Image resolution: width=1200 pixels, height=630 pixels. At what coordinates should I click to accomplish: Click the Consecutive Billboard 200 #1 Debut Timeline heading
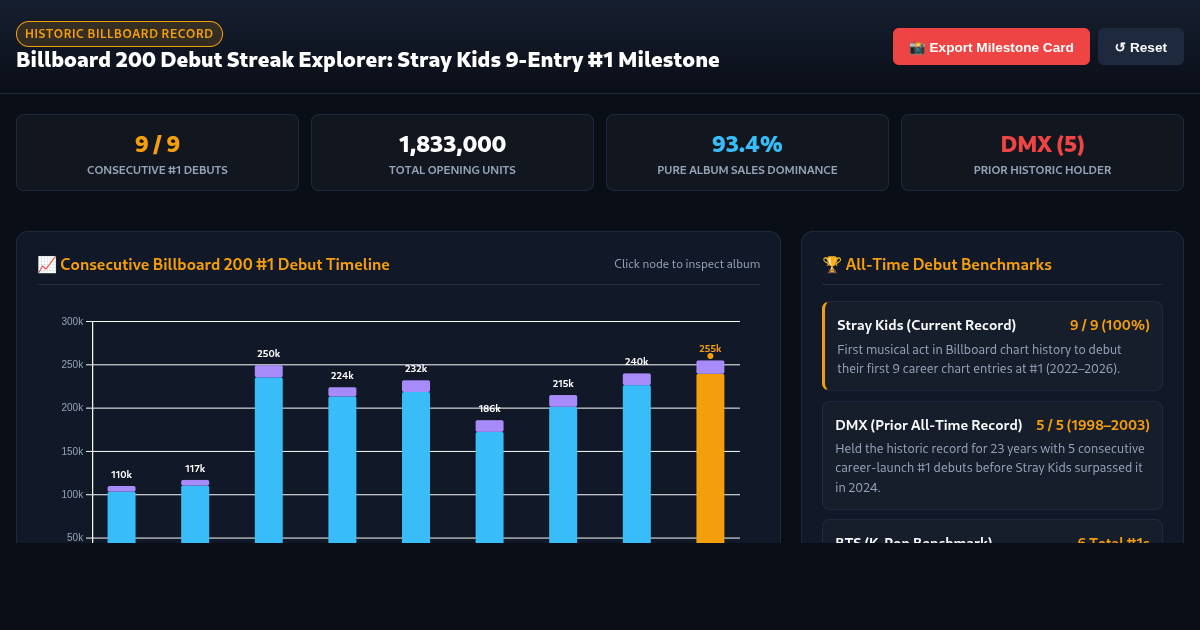[x=225, y=264]
